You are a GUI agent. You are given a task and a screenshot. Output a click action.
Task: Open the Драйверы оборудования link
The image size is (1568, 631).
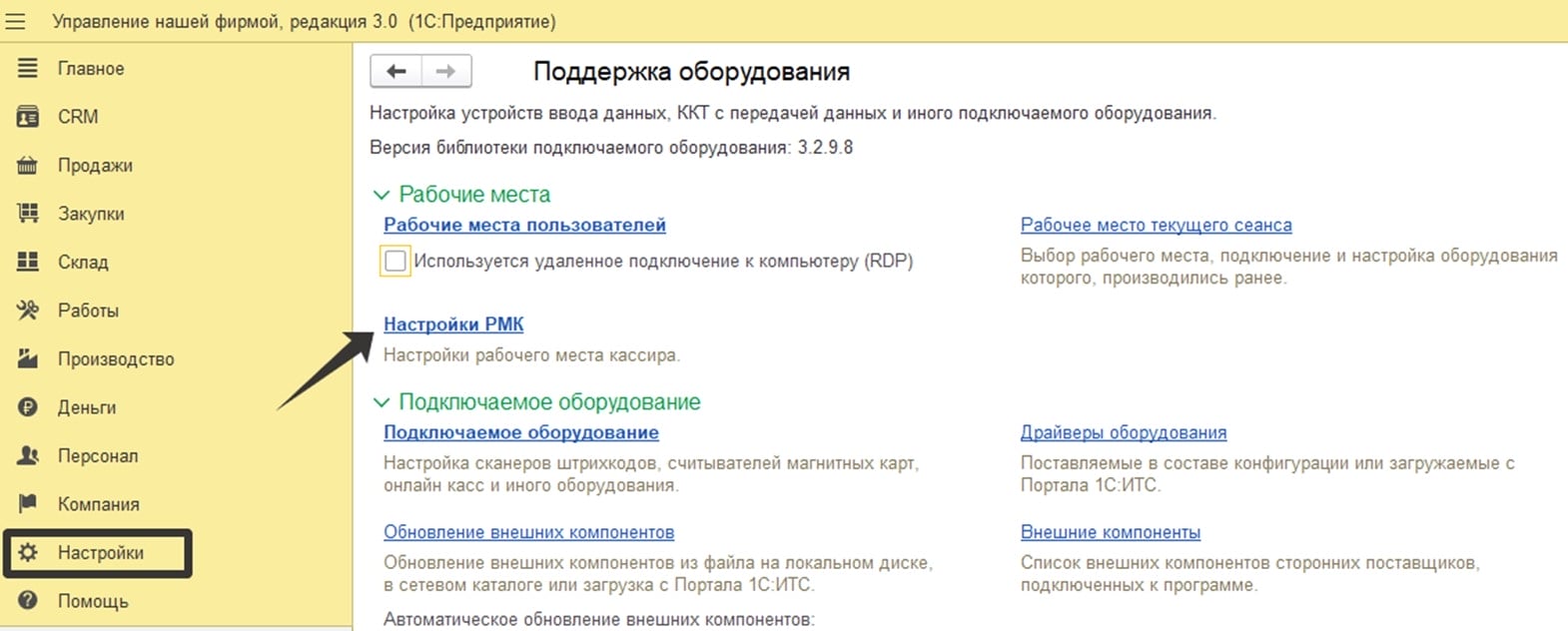point(1124,432)
